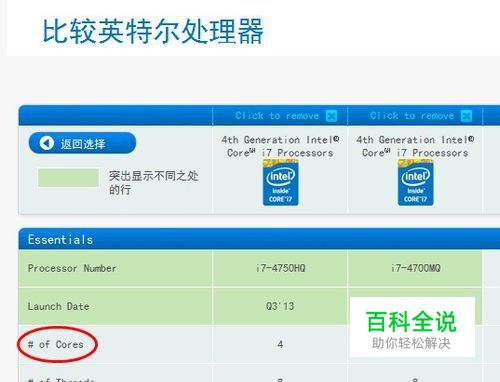Remove the i7-4750HQ column via X icon

click(331, 116)
